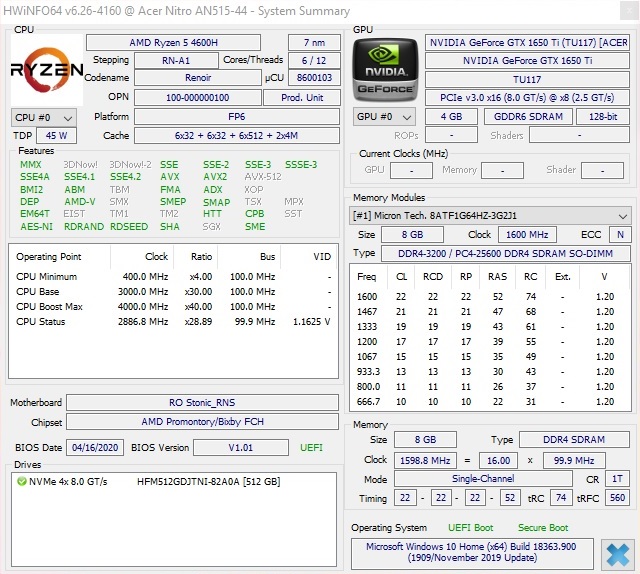Click the GTX 1650 Ti (TU117) [ACER field
The image size is (640, 574).
tap(527, 42)
